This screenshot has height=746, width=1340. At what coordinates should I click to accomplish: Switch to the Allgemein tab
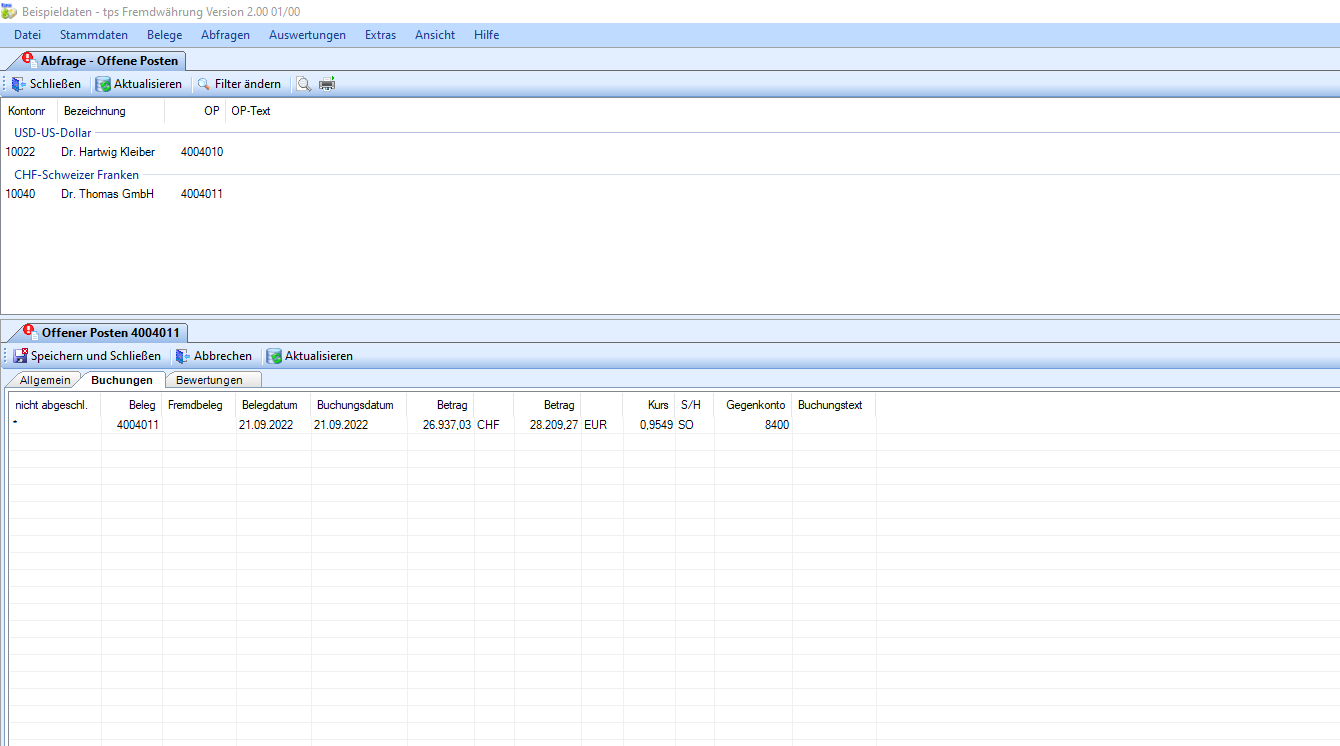(x=45, y=380)
